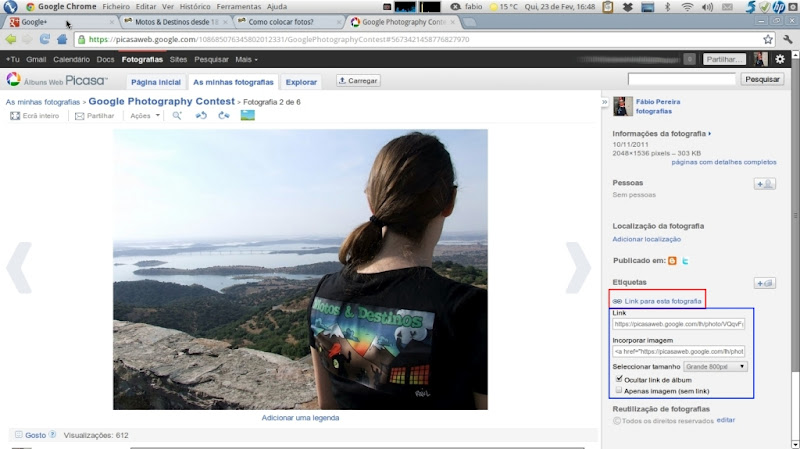Rotate photo left with counterclockwise icon
Image resolution: width=800 pixels, height=449 pixels.
point(201,116)
